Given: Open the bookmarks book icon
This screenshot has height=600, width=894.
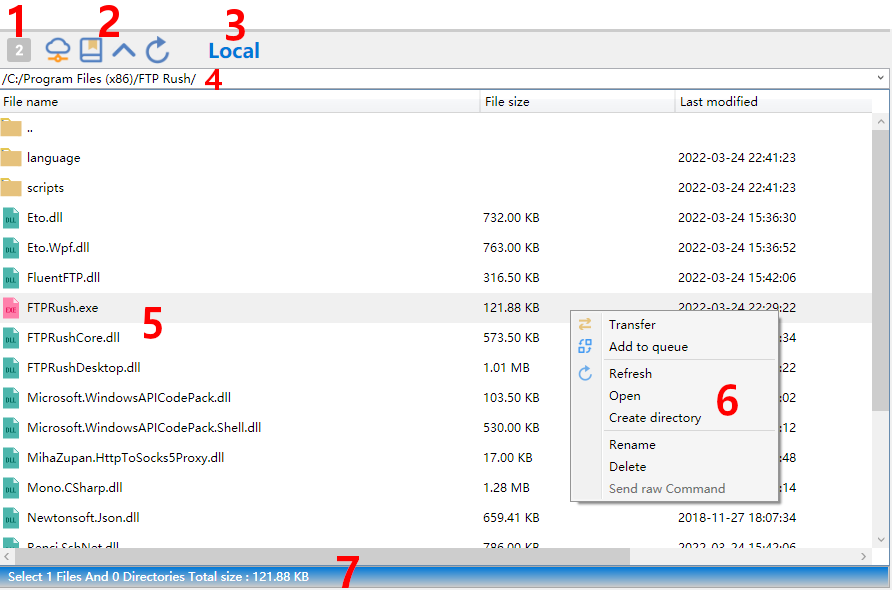Looking at the screenshot, I should [x=91, y=50].
